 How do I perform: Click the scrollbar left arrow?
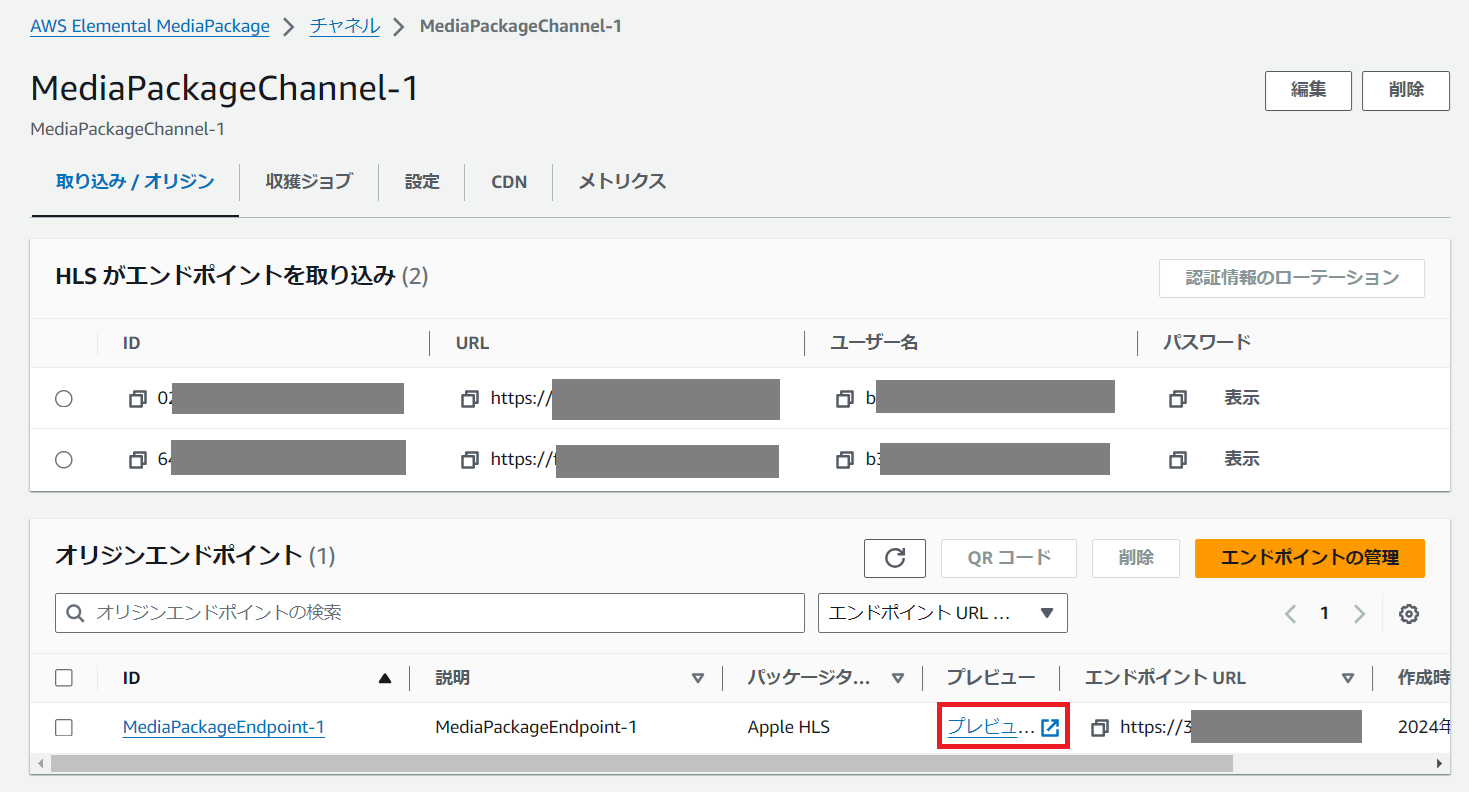click(40, 764)
